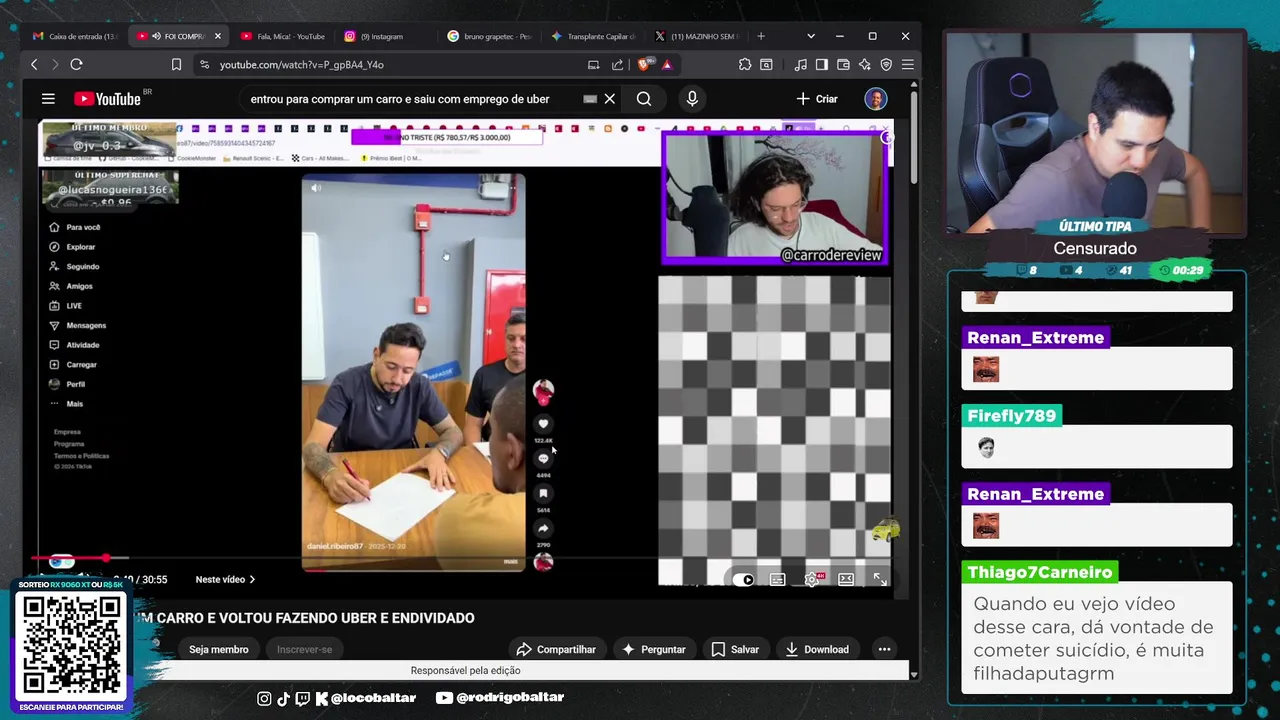Screen dimensions: 1280x720
Task: Select Seguindo in the TikTok sidebar
Action: click(74, 267)
